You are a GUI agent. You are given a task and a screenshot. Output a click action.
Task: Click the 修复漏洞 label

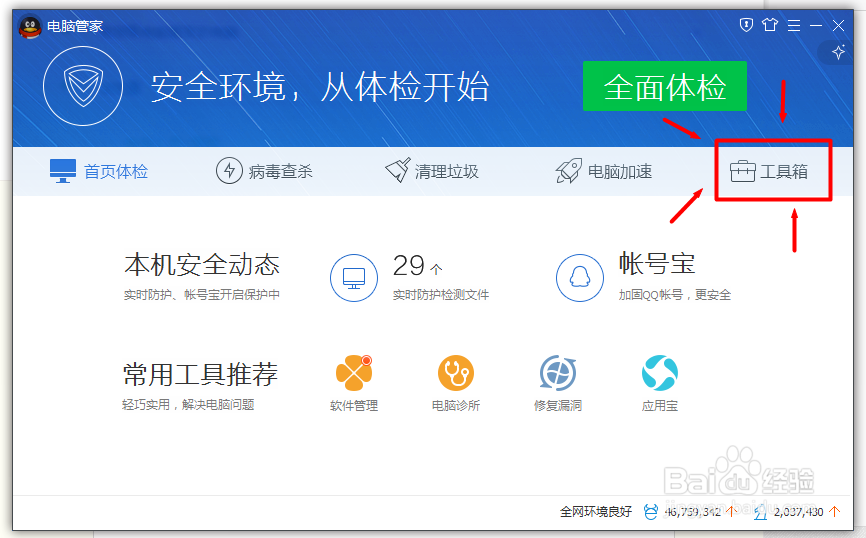coord(558,405)
